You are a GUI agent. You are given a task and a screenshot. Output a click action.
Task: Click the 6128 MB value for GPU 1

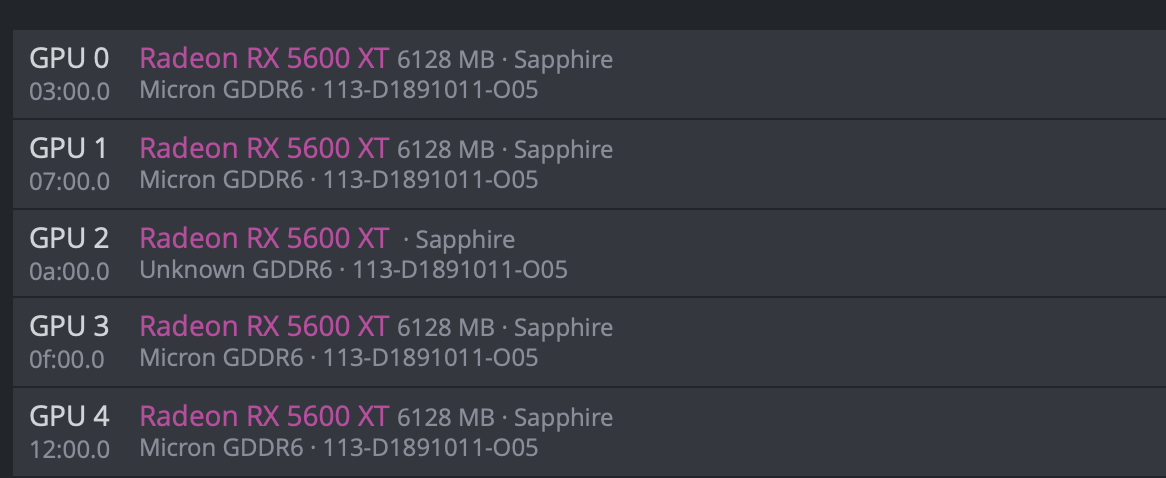click(x=446, y=150)
